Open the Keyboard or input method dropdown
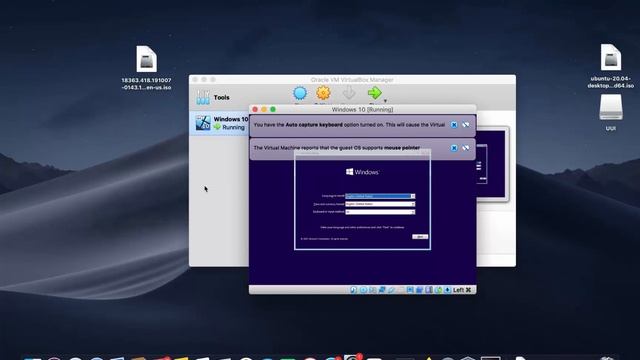640x360 pixels. 380,212
